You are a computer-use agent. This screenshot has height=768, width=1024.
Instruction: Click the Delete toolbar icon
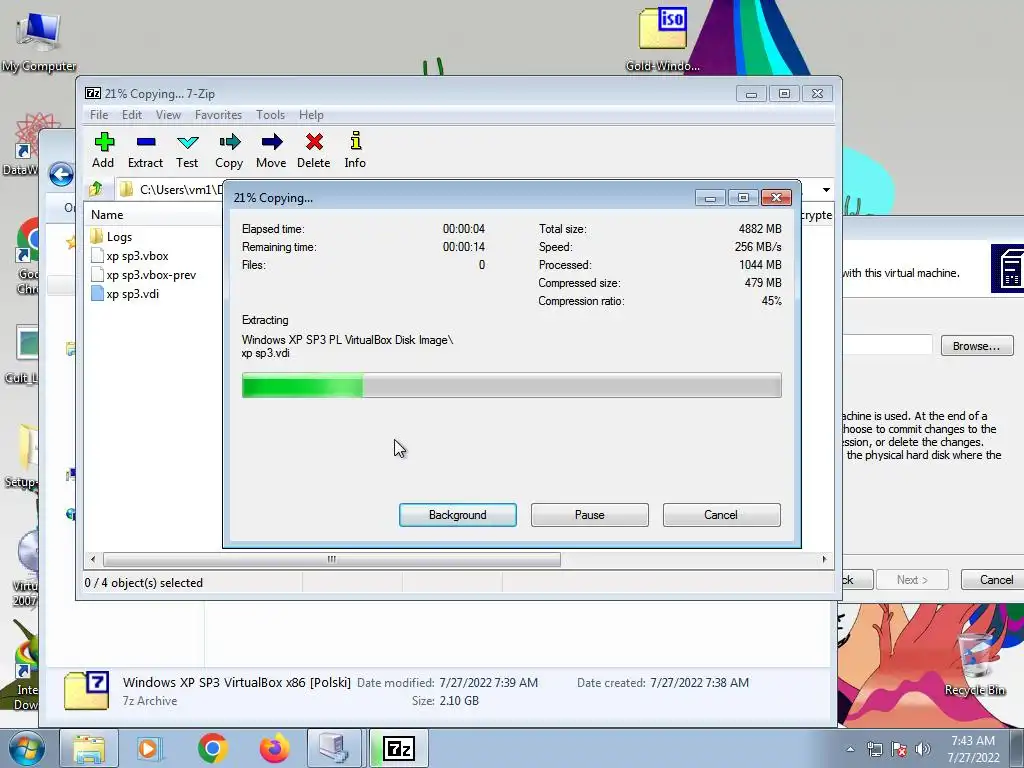(313, 150)
